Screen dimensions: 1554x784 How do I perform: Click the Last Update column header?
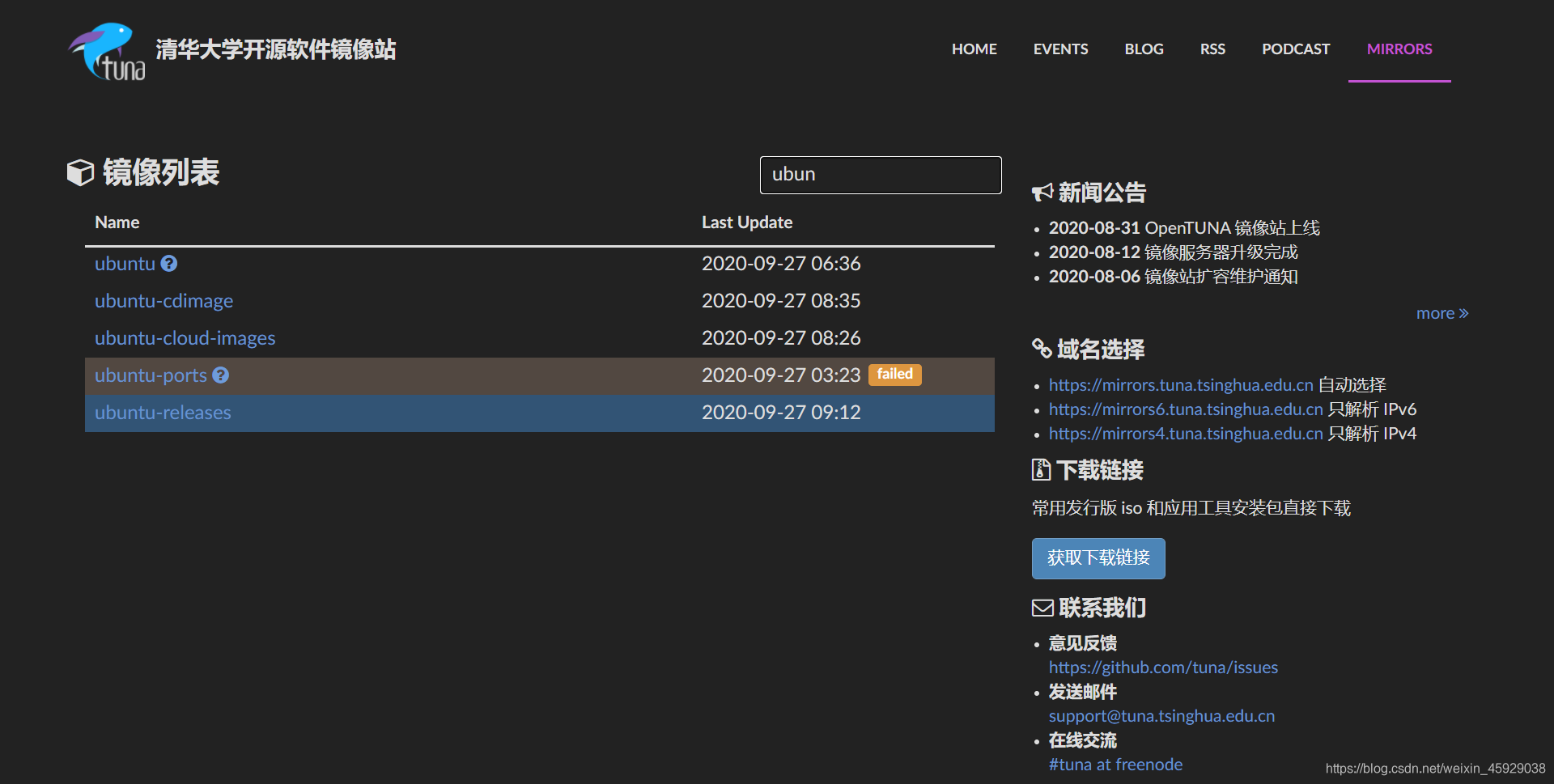click(747, 222)
